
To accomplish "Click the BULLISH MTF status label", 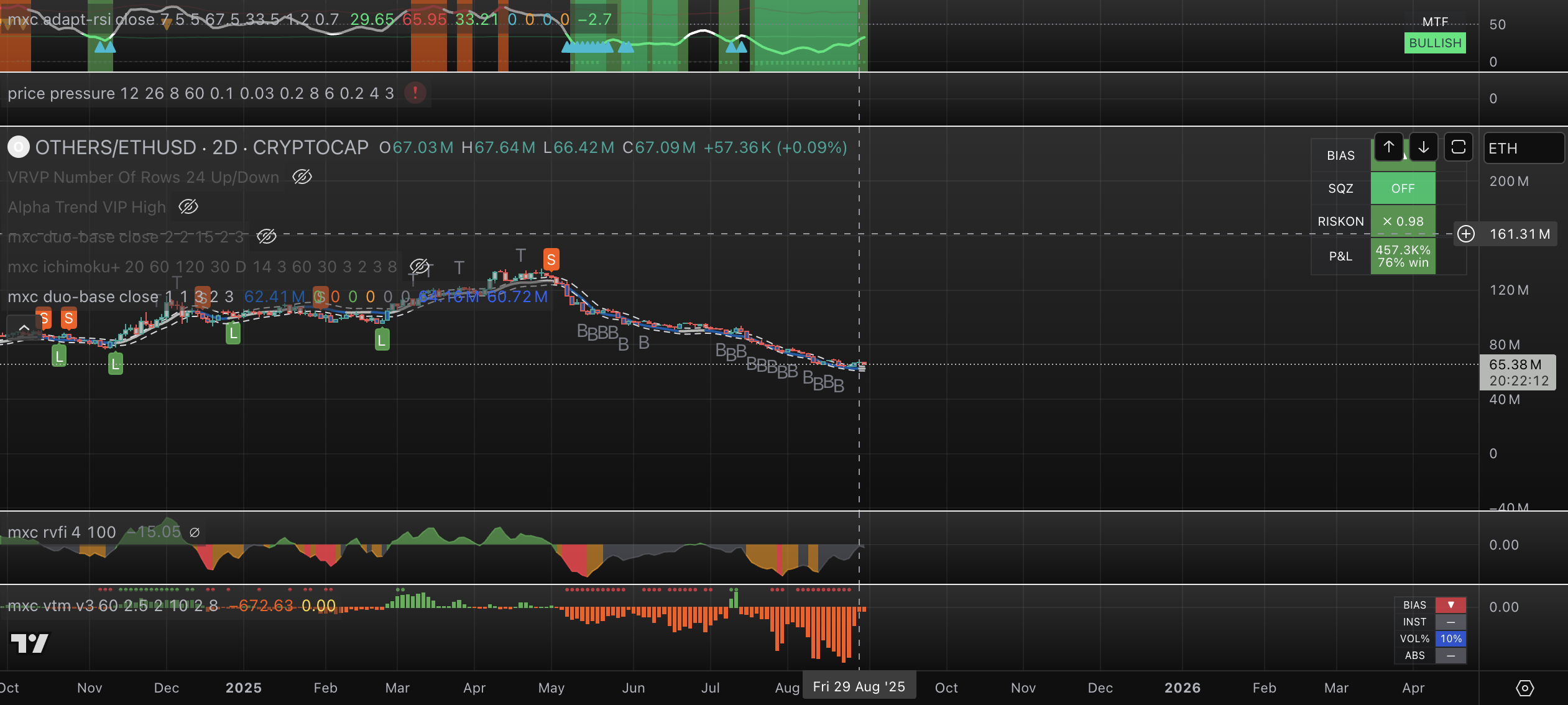I will click(x=1434, y=43).
